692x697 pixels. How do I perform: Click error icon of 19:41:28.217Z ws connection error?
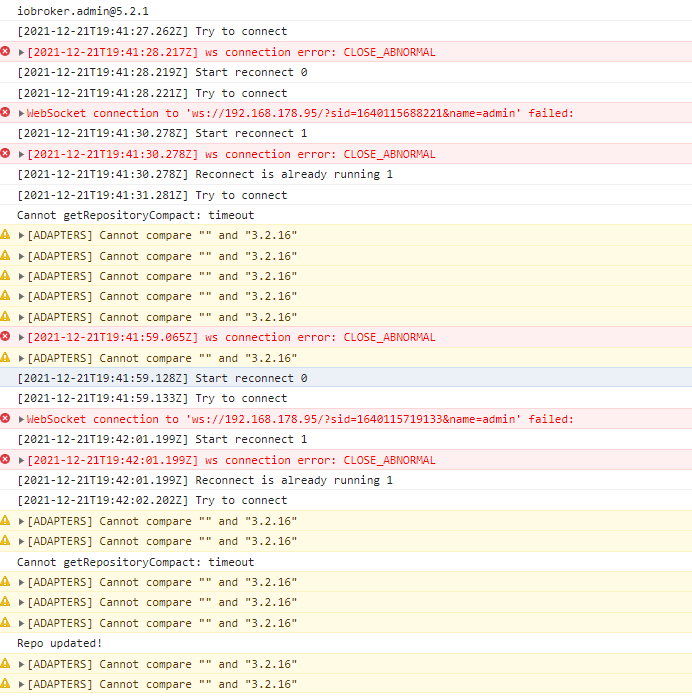[5, 52]
